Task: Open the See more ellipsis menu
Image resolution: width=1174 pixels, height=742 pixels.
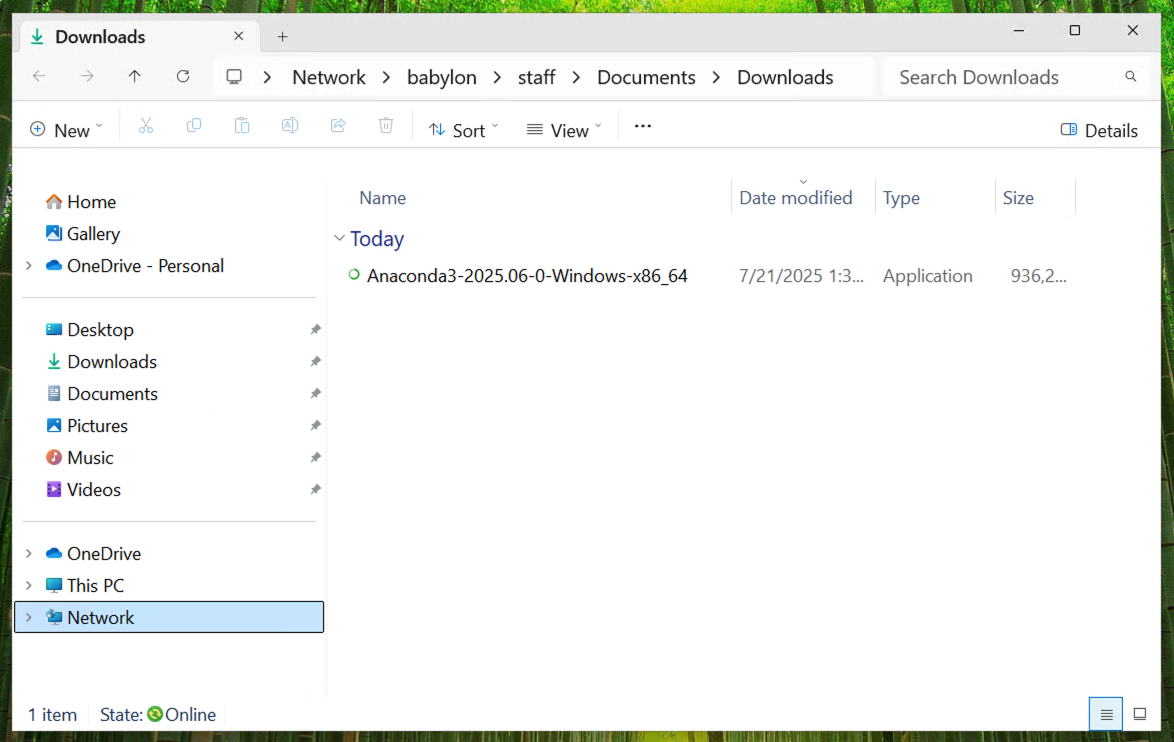Action: [642, 126]
